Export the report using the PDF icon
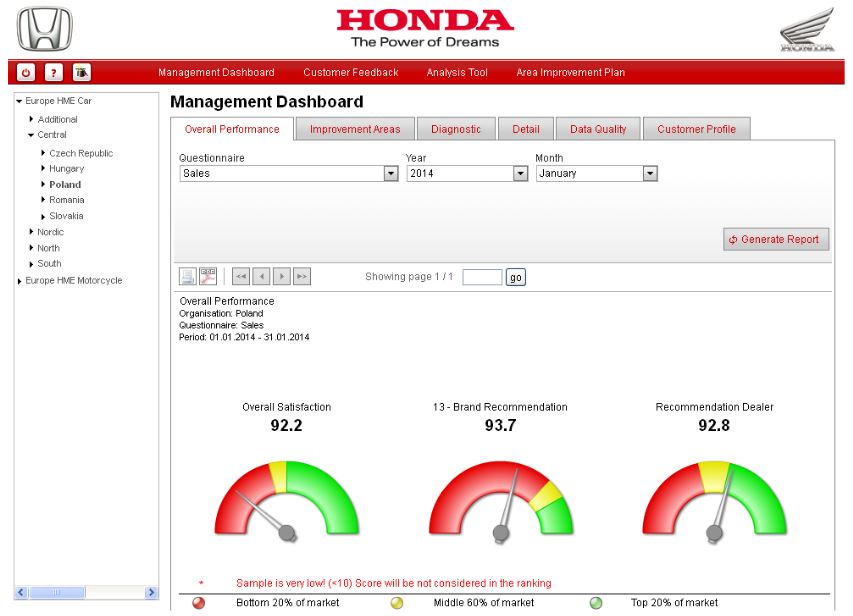Image resolution: width=853 pixels, height=616 pixels. pyautogui.click(x=208, y=276)
